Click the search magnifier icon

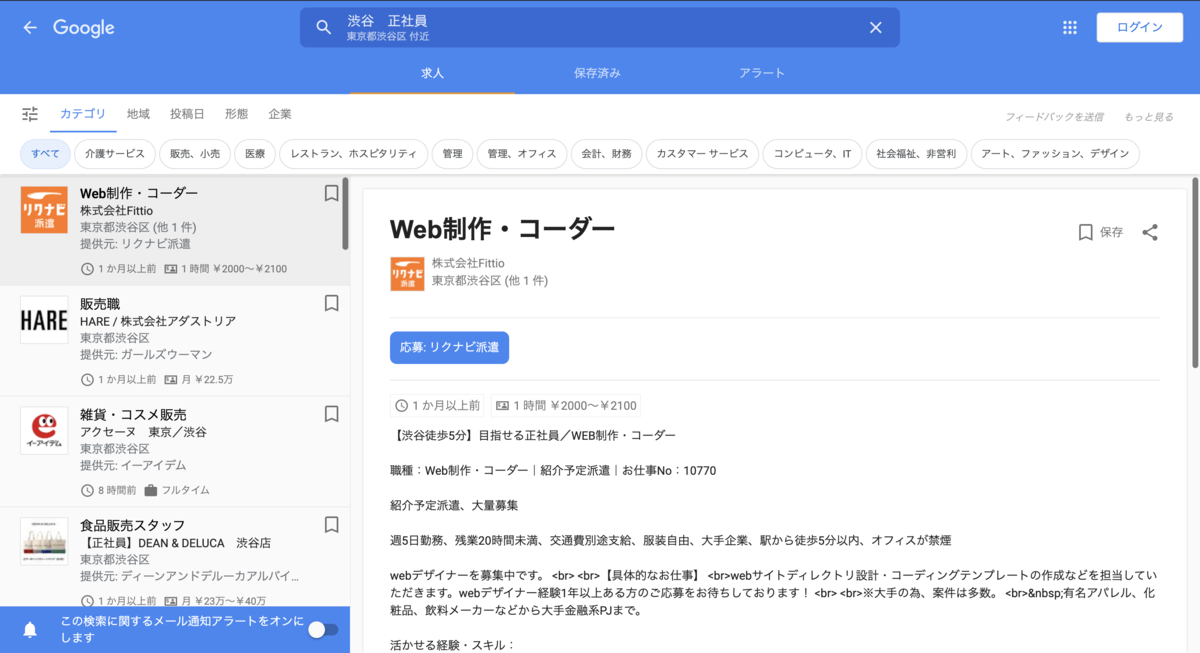[x=323, y=28]
